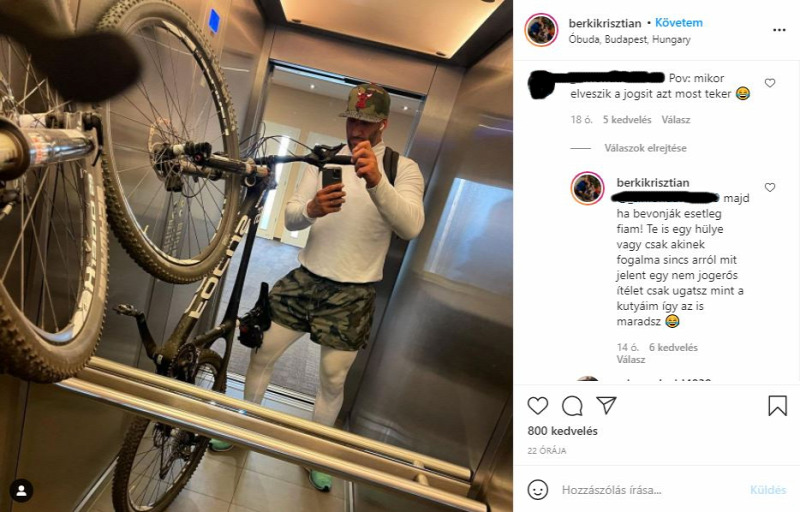This screenshot has width=800, height=512.
Task: Like berkikrisztian's reply comment heart
Action: (770, 187)
